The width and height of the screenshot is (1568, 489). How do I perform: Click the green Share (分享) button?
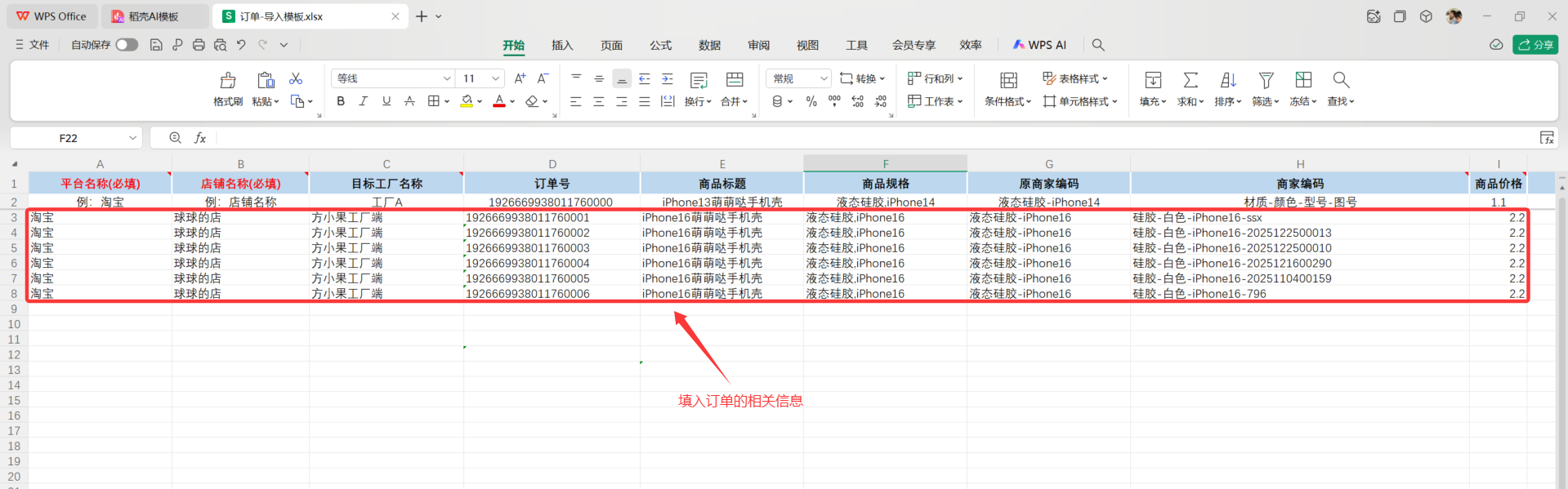coord(1535,45)
